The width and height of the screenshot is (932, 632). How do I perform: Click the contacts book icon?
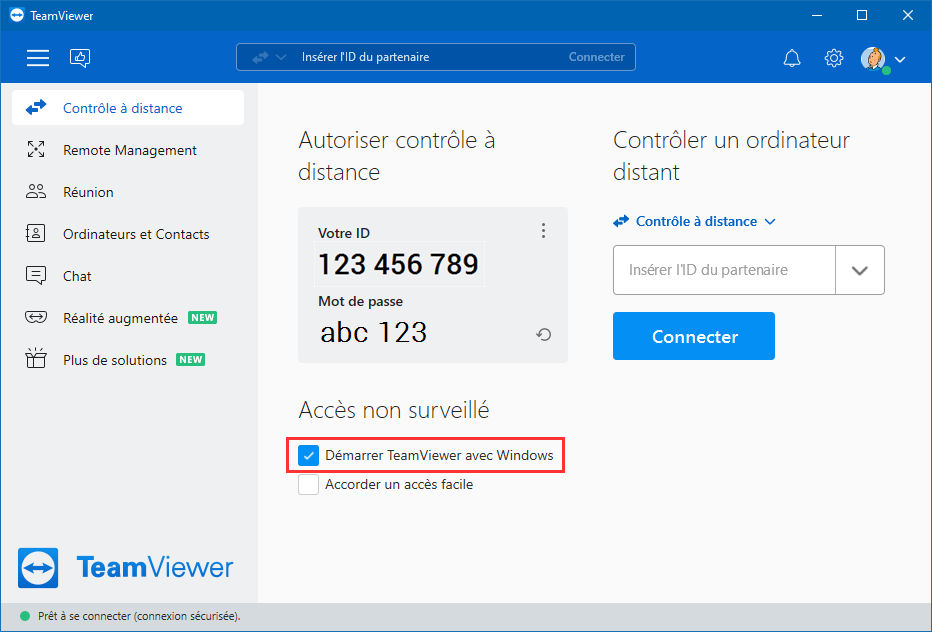[35, 233]
